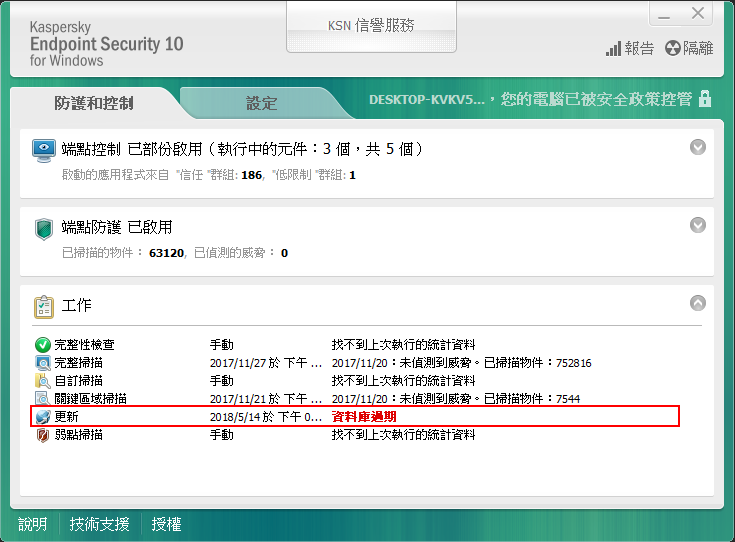Screen dimensions: 735x542
Task: Select the 完整性檢查 task row
Action: 355,345
